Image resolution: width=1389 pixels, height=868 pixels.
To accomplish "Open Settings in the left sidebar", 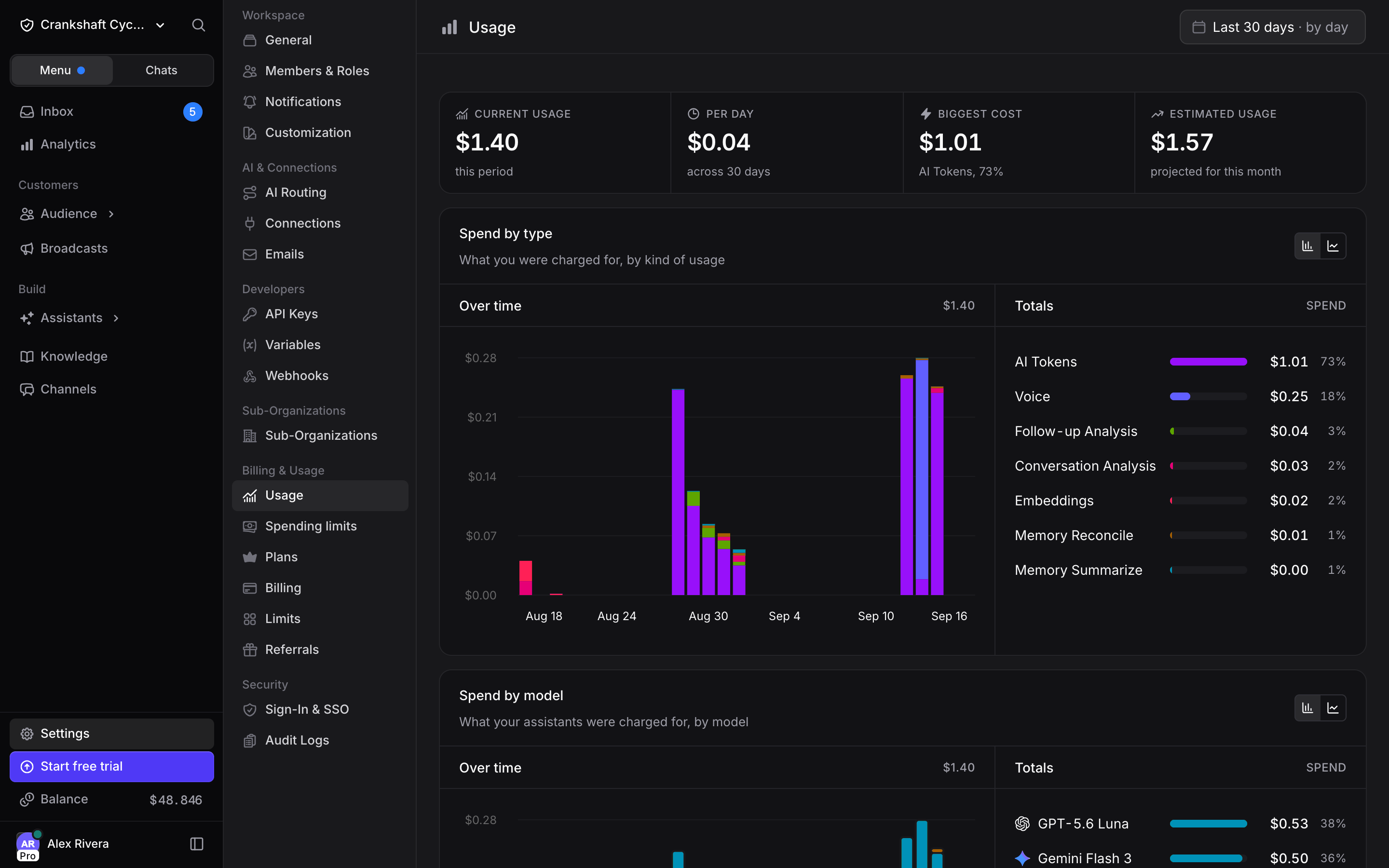I will point(112,733).
